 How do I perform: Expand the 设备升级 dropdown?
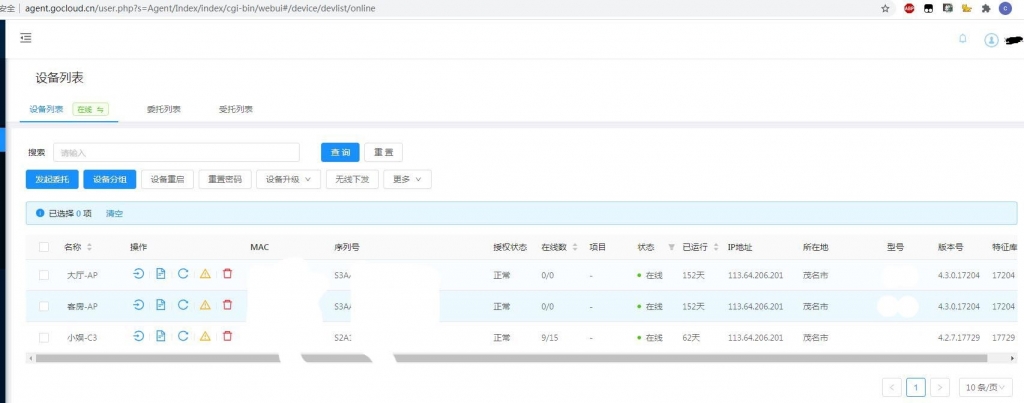point(288,179)
